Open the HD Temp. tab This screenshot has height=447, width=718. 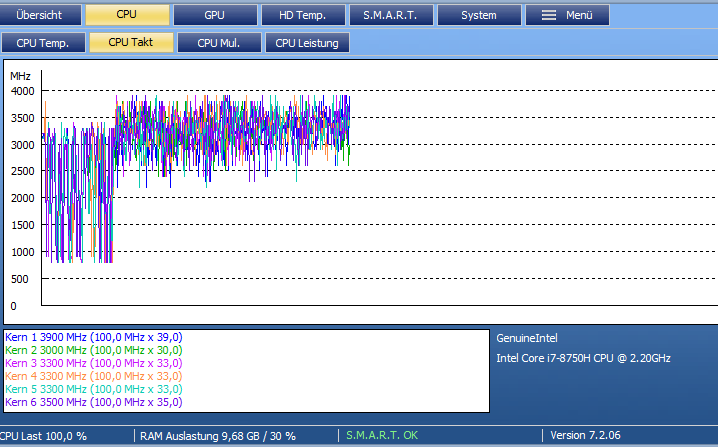click(x=303, y=15)
